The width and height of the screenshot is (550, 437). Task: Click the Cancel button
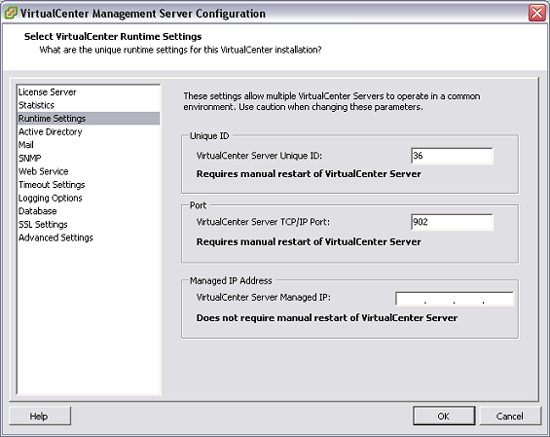(x=510, y=416)
